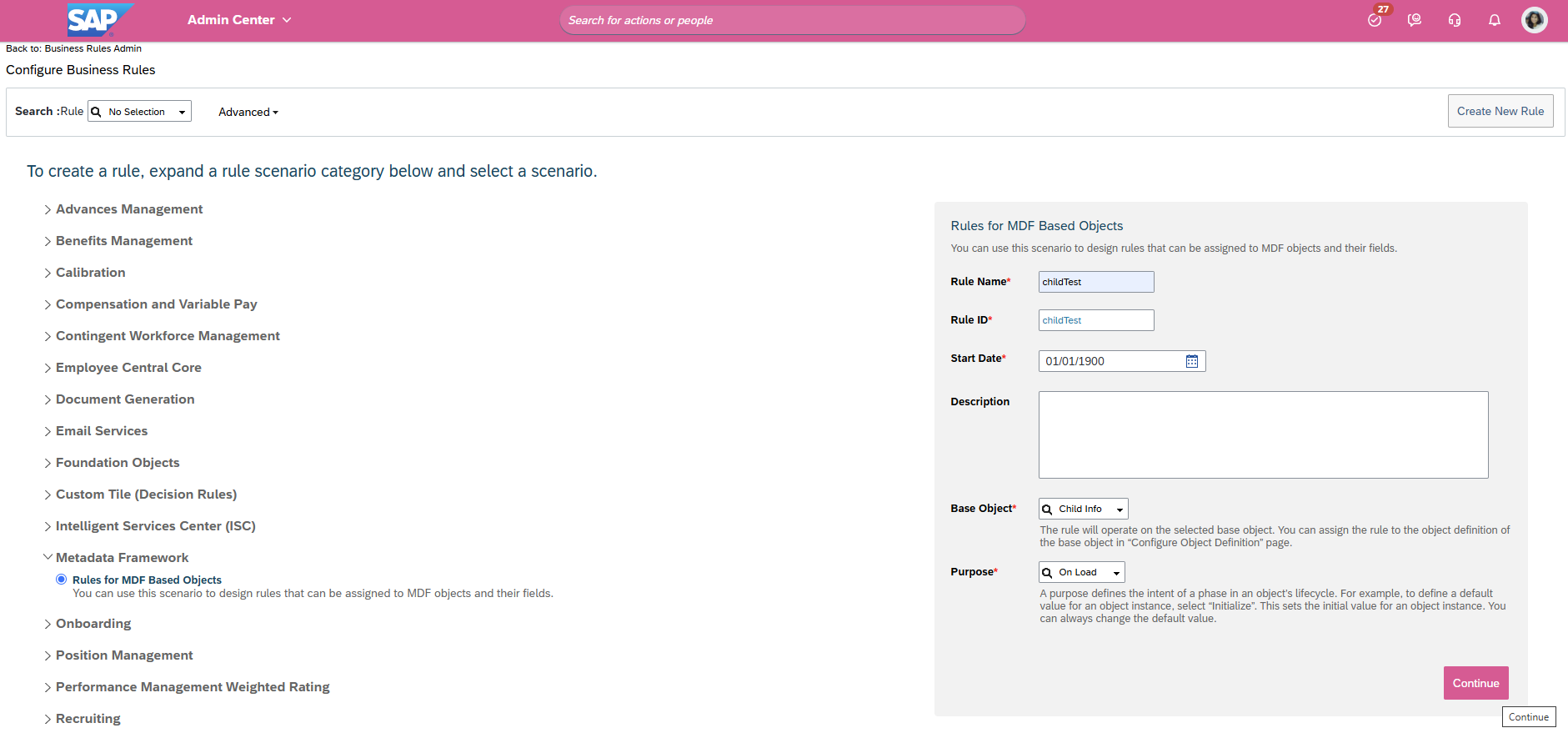Expand Compensation and Variable Pay category
The height and width of the screenshot is (733, 1568).
pos(150,304)
